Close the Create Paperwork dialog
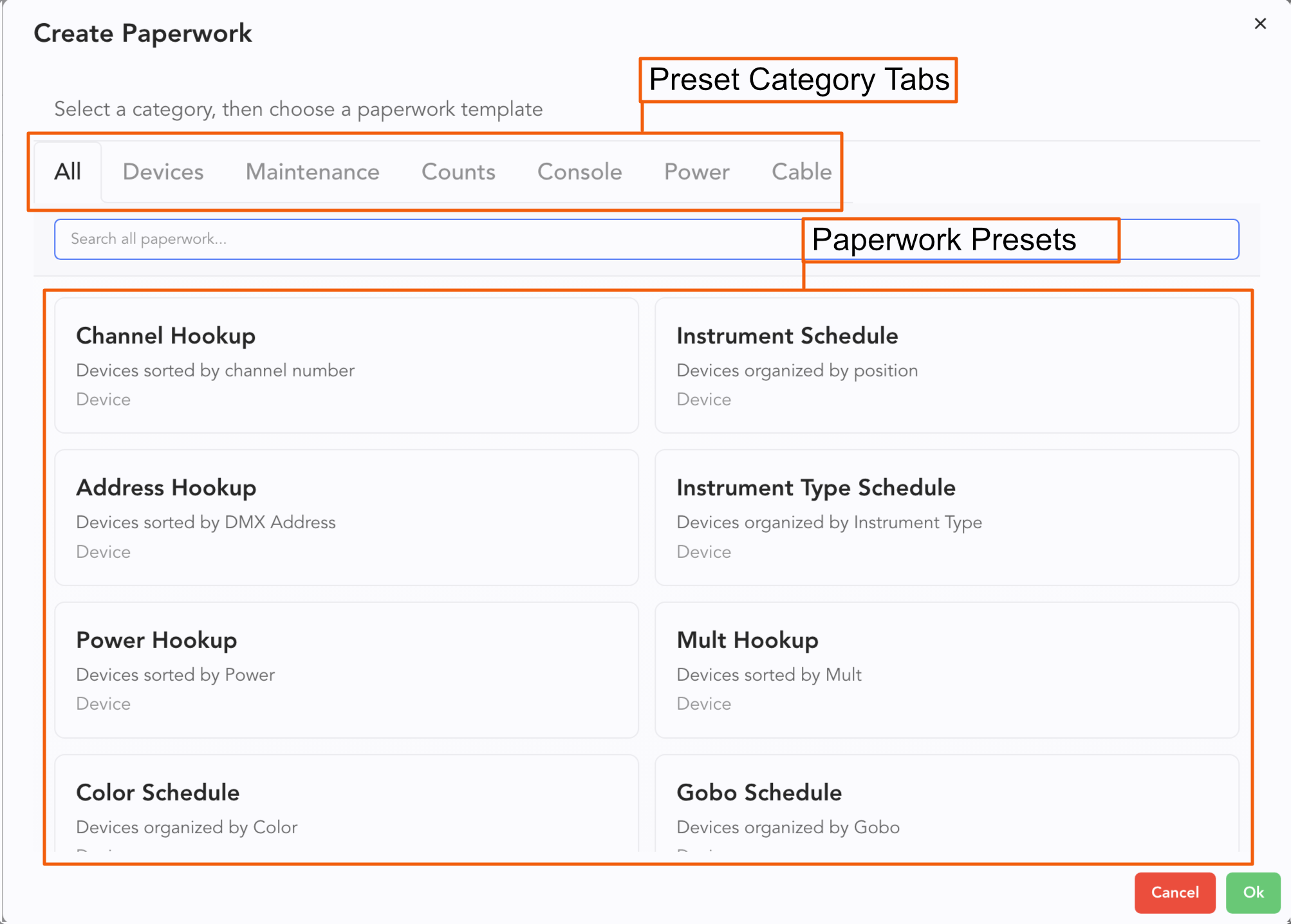 coord(1259,24)
